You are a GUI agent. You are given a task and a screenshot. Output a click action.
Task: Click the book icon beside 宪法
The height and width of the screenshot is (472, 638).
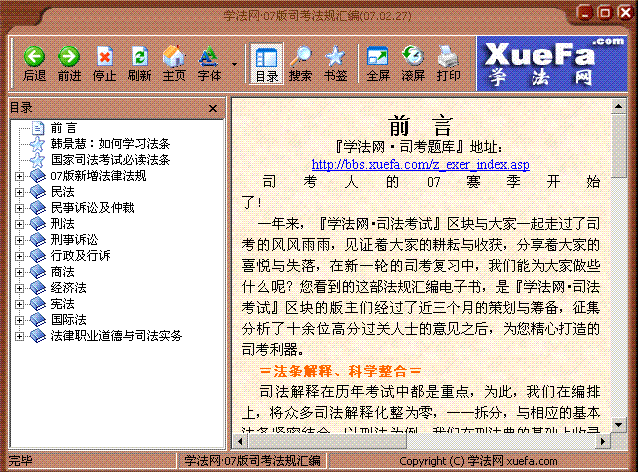(x=38, y=304)
